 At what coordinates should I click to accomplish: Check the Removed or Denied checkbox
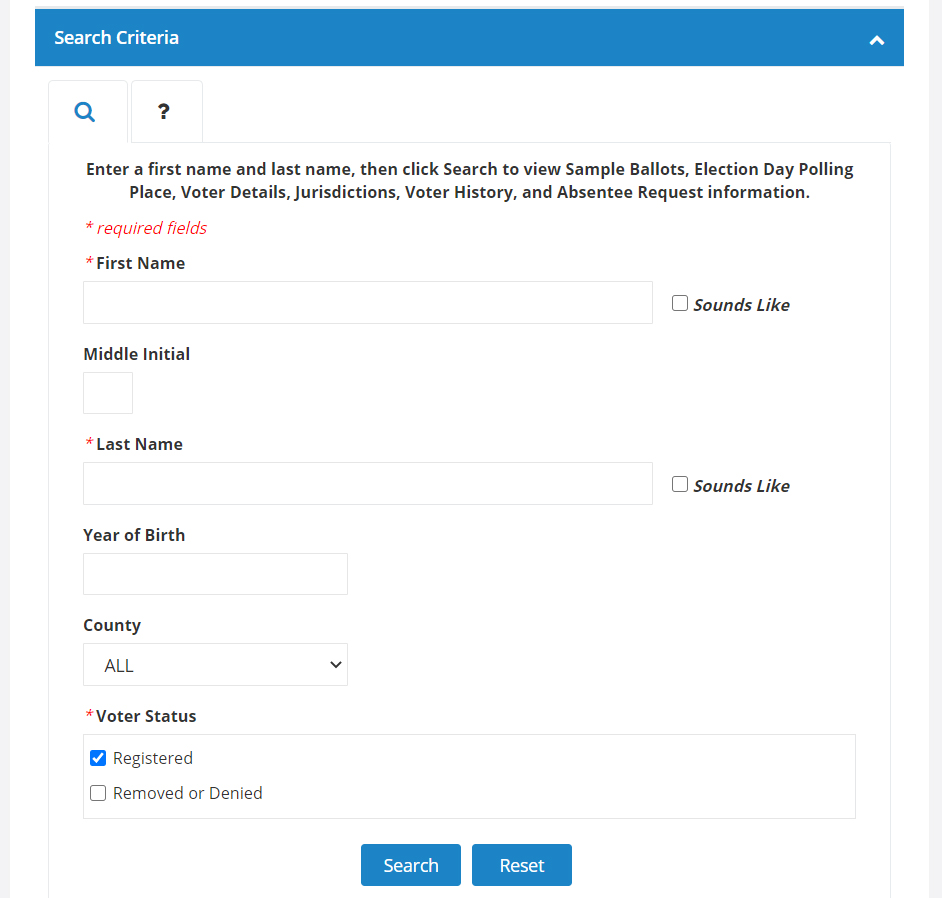(x=98, y=793)
